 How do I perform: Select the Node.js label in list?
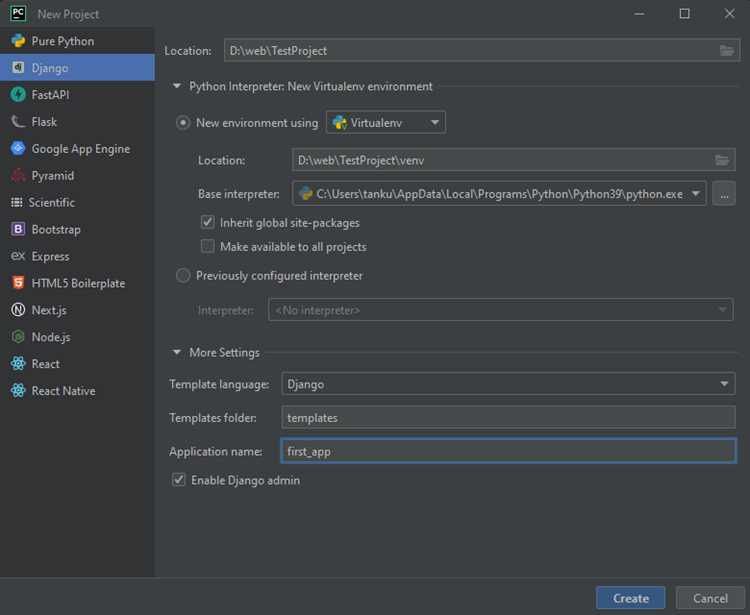tap(51, 337)
